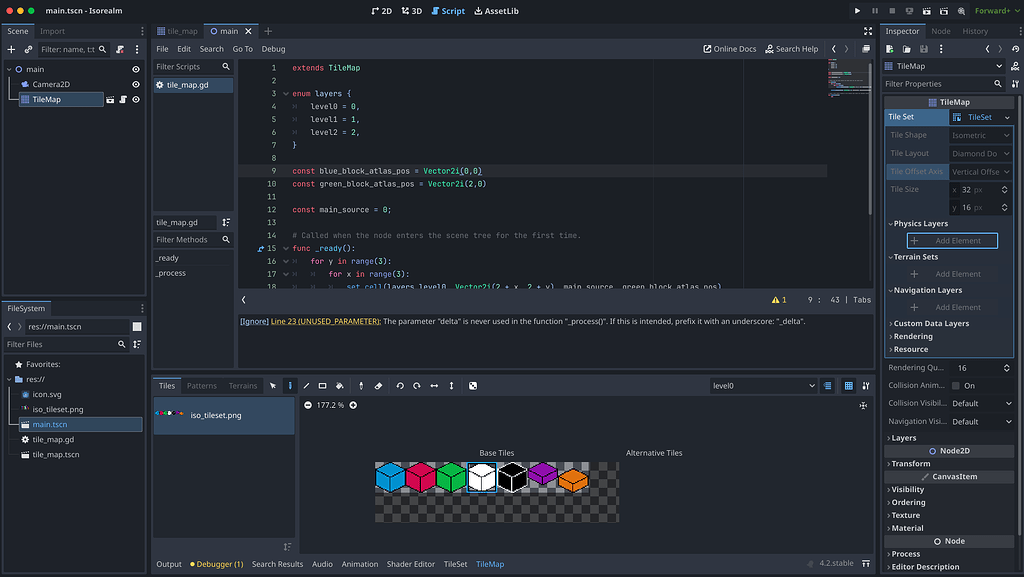Image resolution: width=1024 pixels, height=577 pixels.
Task: Click the Movie Maker mode icon
Action: click(959, 10)
